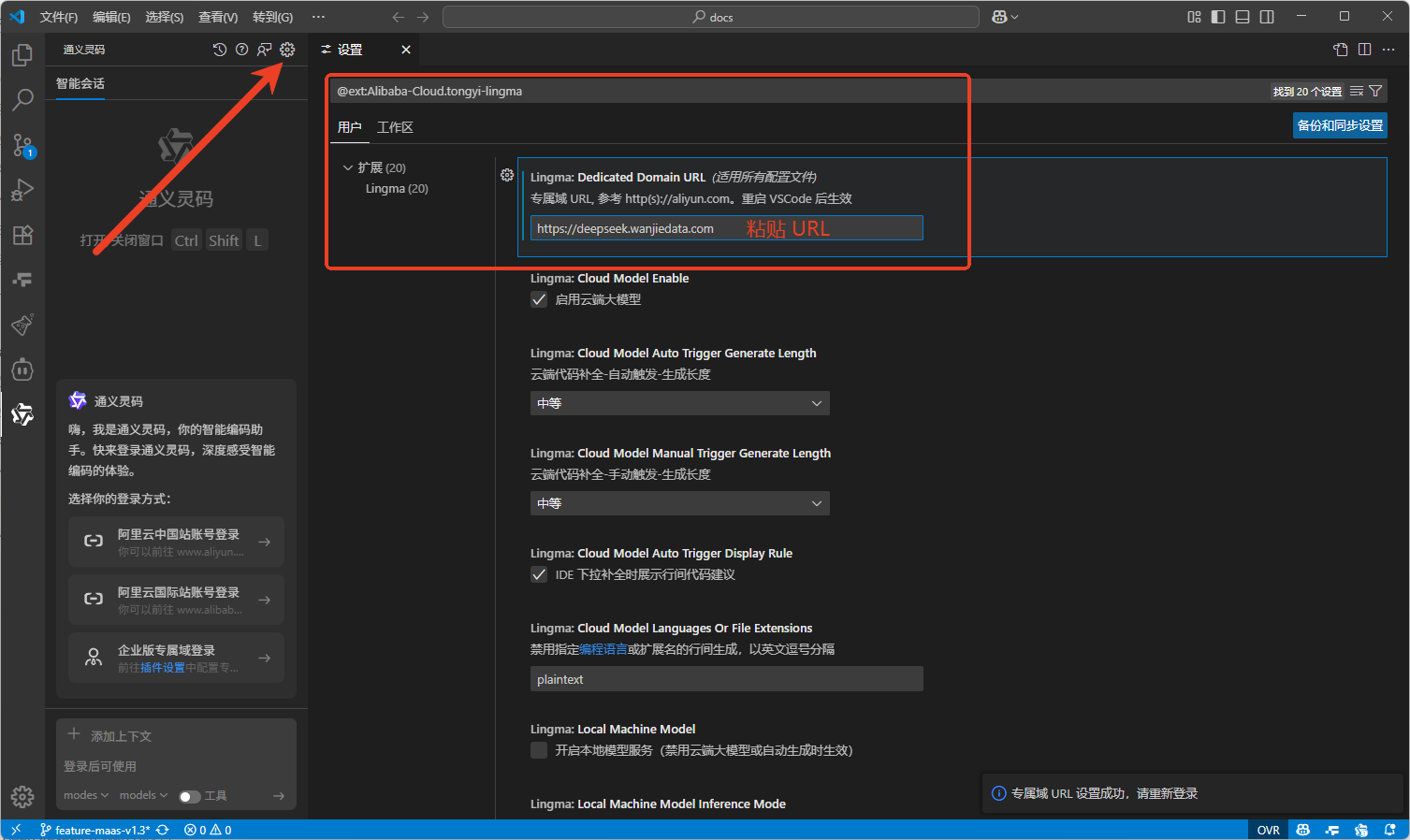
Task: Open the Manage gear at the bottom of the activity bar
Action: click(x=22, y=796)
